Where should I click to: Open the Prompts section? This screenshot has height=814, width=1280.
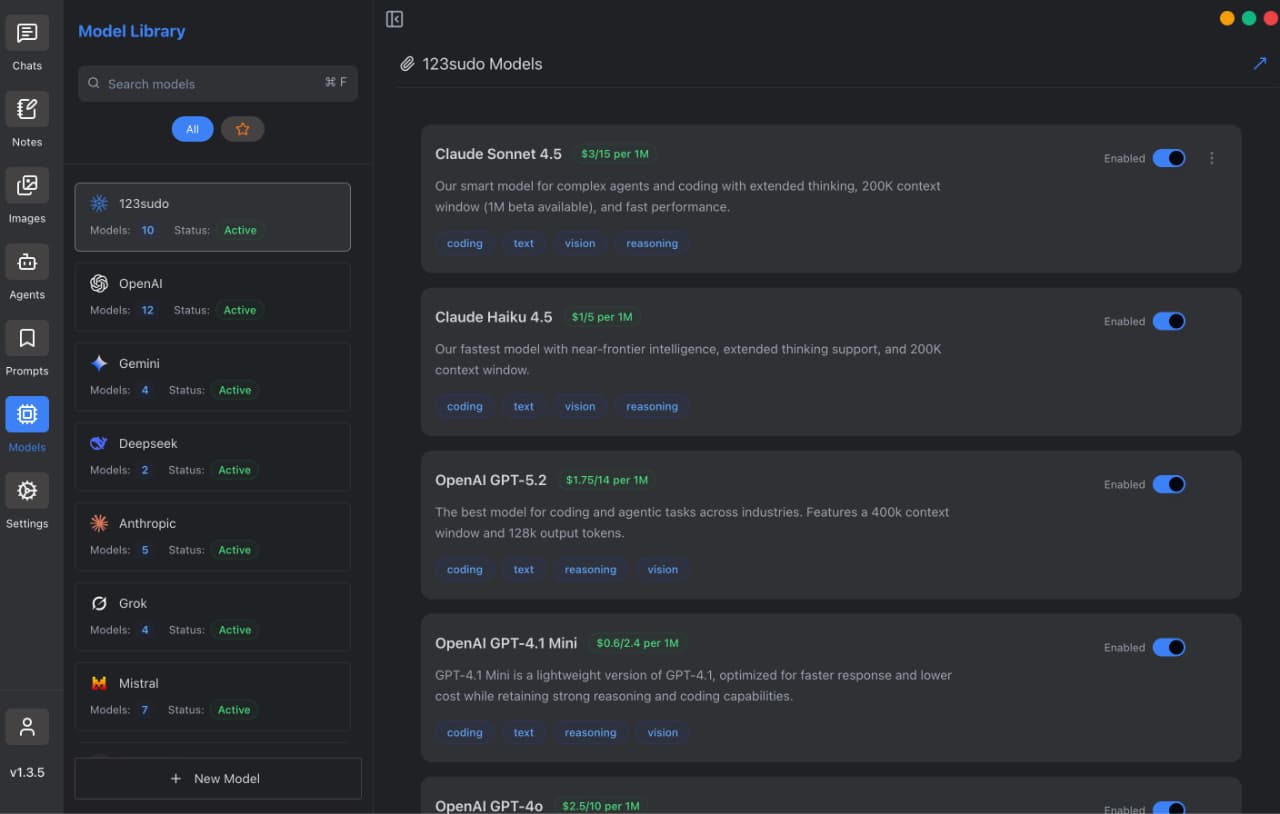pyautogui.click(x=27, y=338)
